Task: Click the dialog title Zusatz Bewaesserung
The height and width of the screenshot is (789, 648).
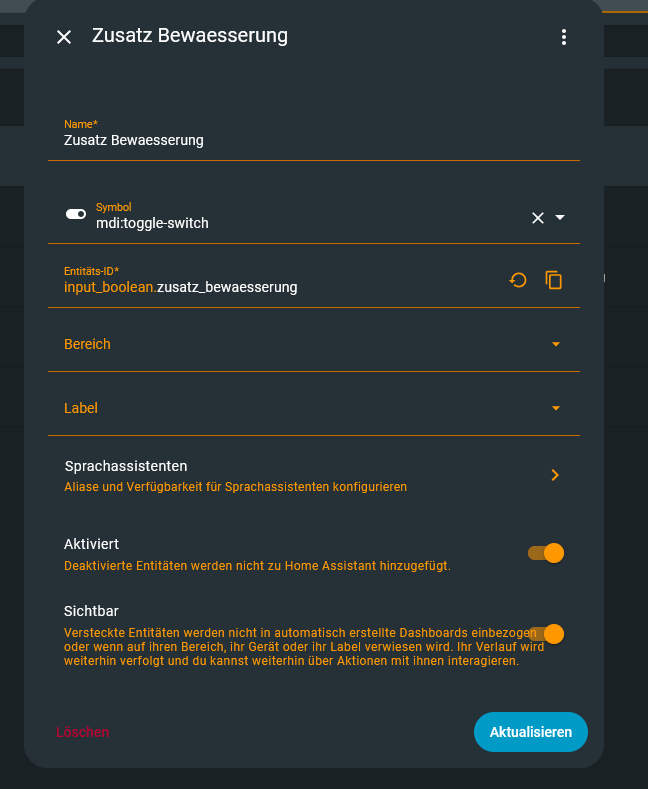Action: coord(190,36)
